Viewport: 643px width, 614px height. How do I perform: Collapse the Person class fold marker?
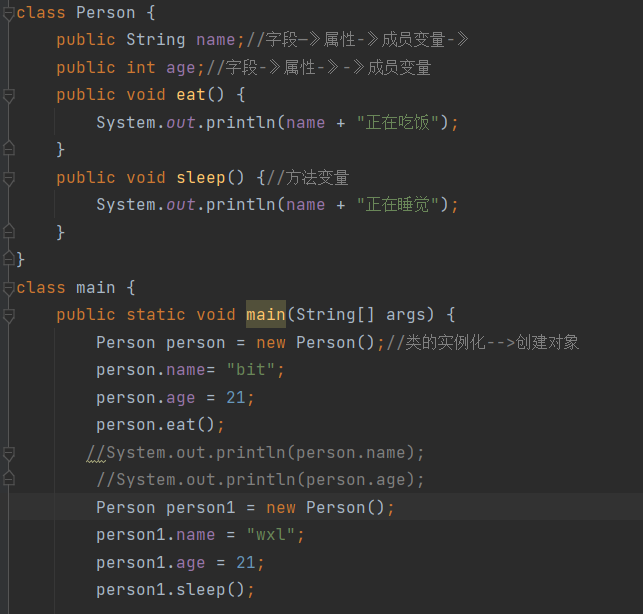coord(9,13)
